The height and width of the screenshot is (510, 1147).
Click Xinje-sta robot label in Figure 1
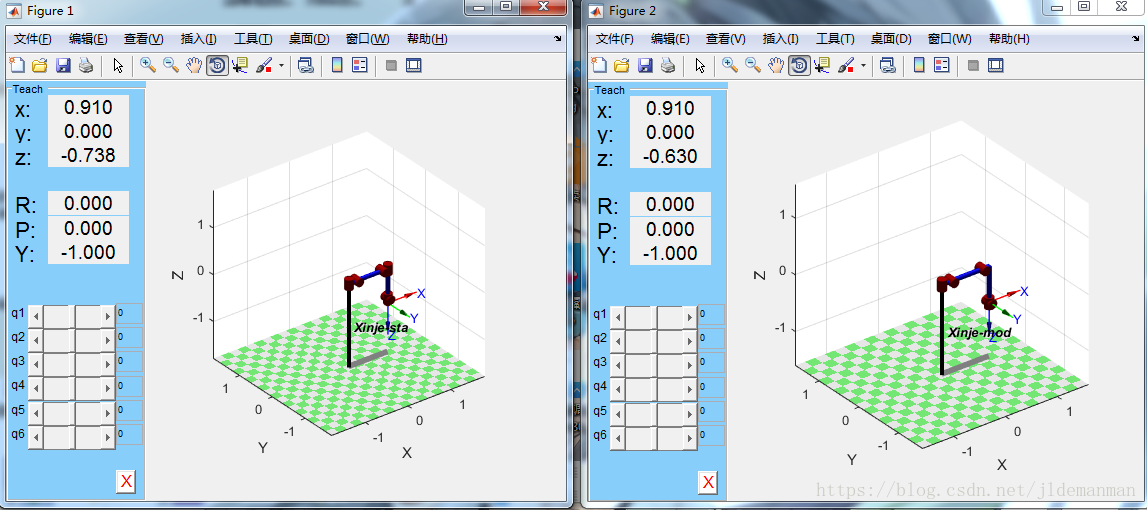tap(381, 329)
